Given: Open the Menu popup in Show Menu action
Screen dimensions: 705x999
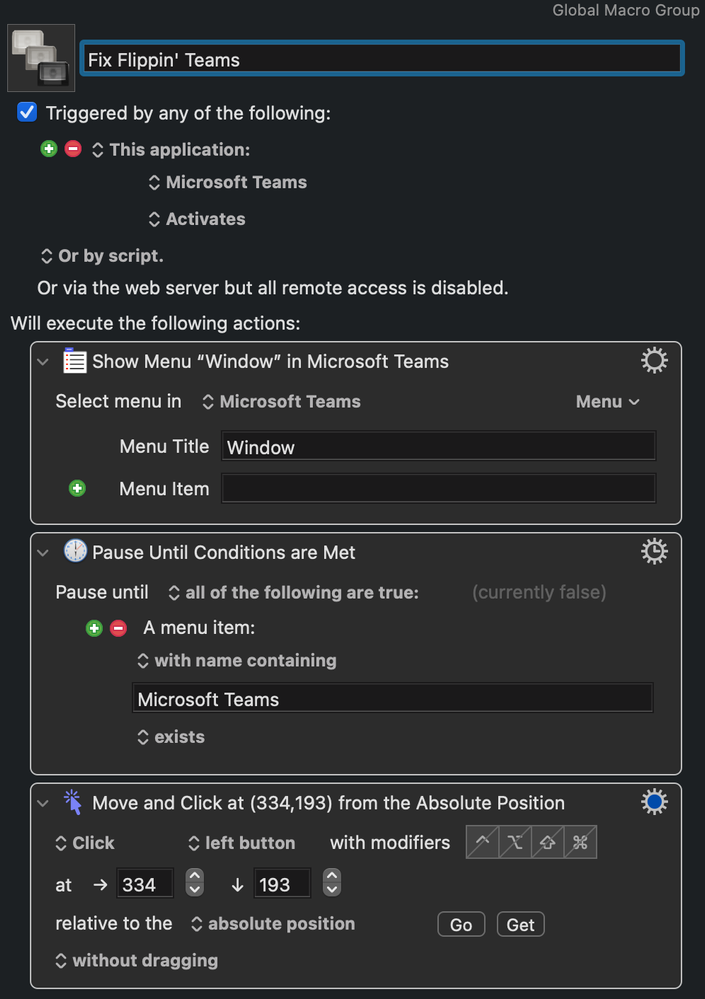Looking at the screenshot, I should (608, 402).
